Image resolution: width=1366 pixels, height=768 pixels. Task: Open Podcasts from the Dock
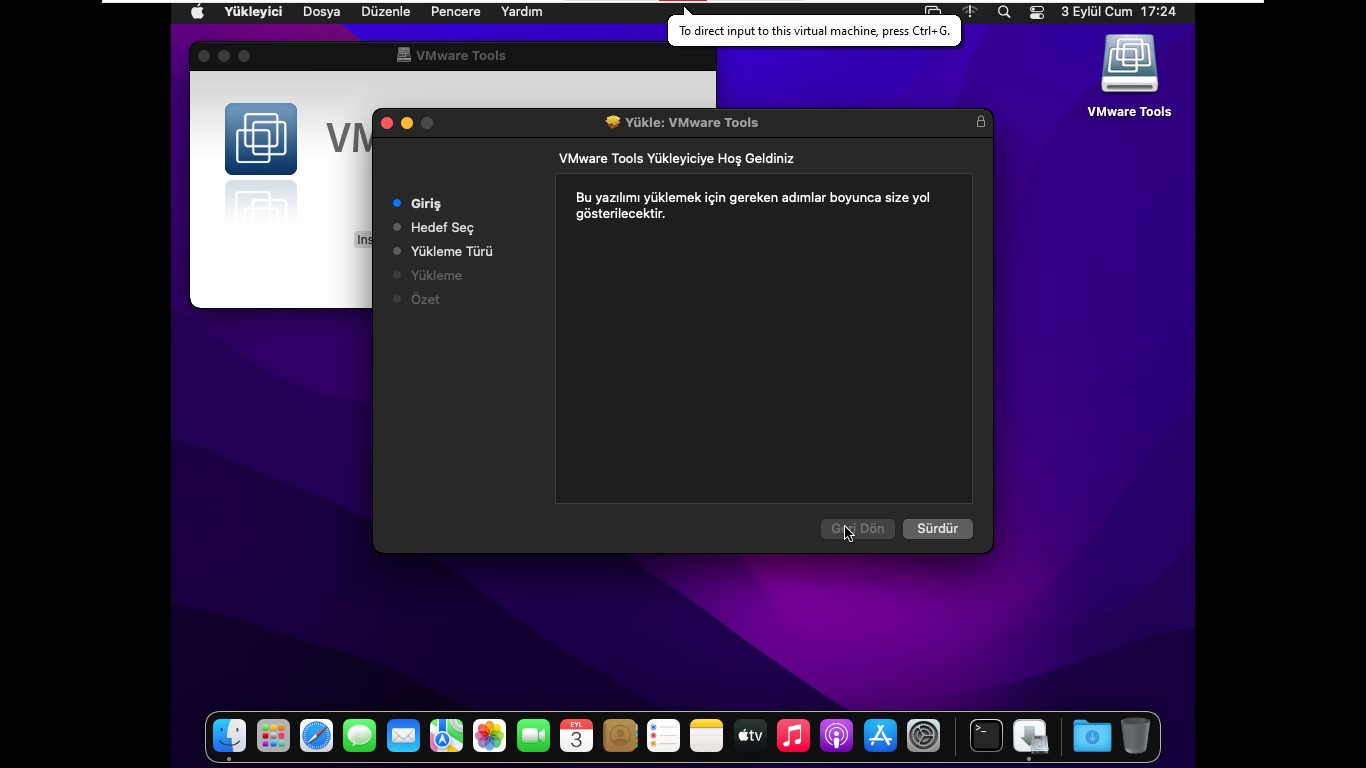pyautogui.click(x=836, y=737)
